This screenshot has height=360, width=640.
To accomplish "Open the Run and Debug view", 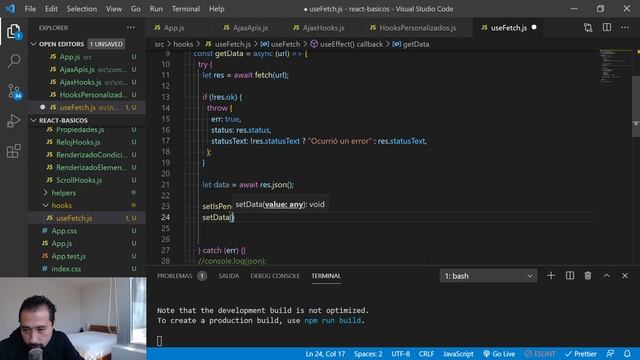I will click(x=14, y=121).
